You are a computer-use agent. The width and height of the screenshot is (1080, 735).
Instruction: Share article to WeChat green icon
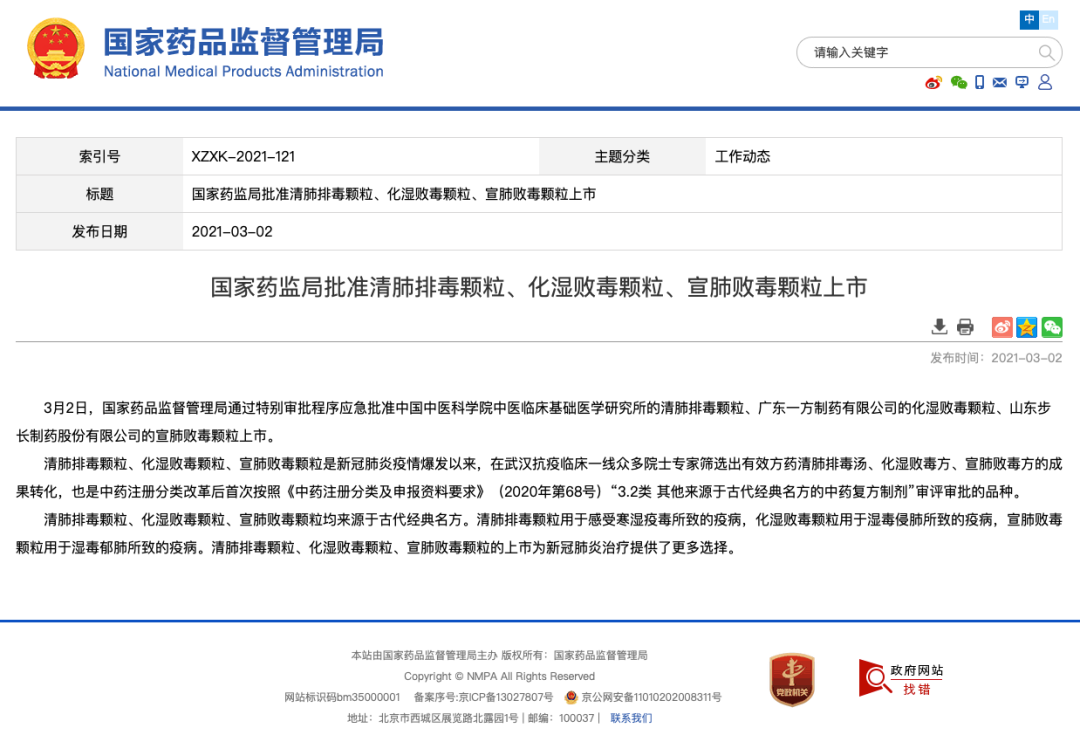click(x=1052, y=327)
